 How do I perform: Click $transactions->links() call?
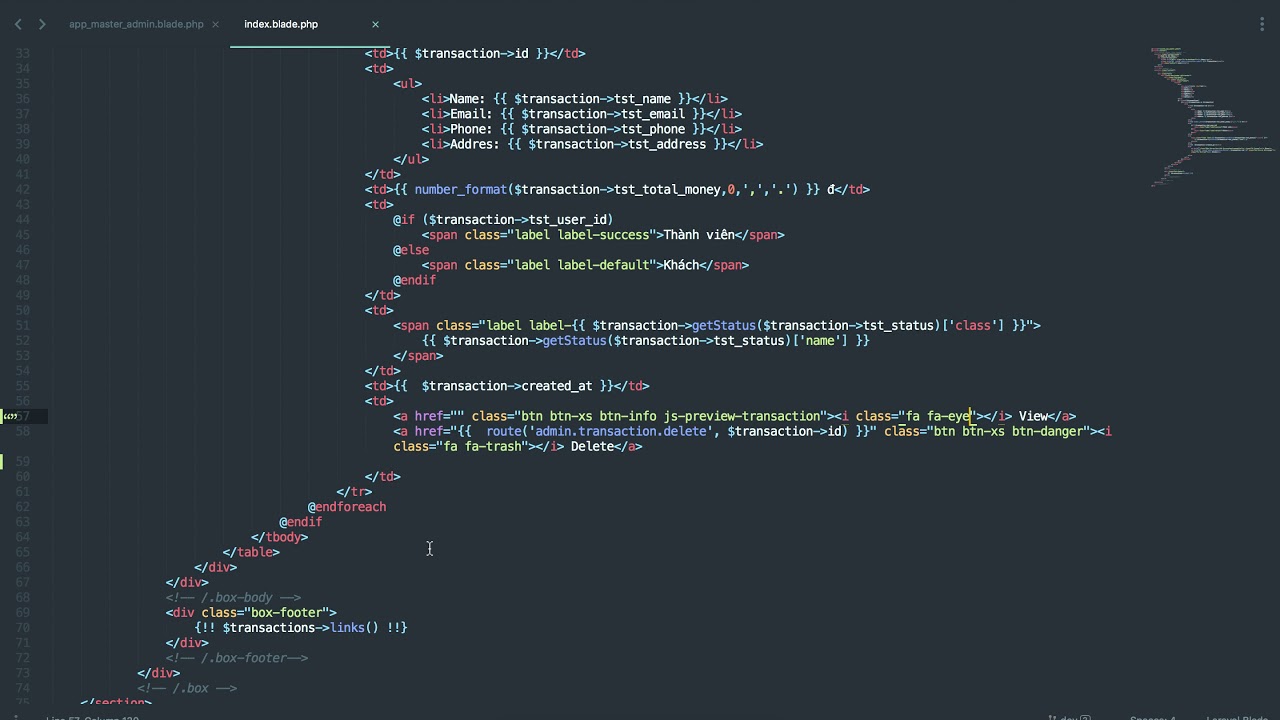301,627
